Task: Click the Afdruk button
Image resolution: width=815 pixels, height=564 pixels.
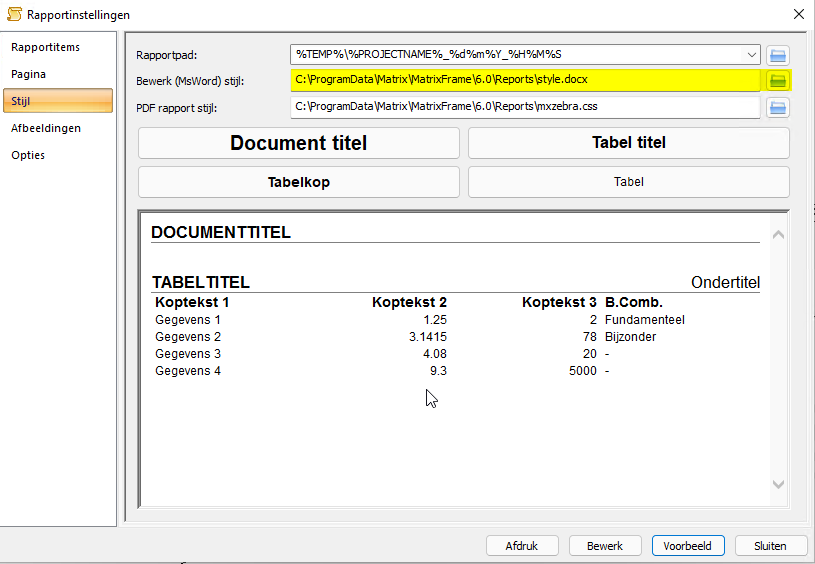Action: (522, 546)
